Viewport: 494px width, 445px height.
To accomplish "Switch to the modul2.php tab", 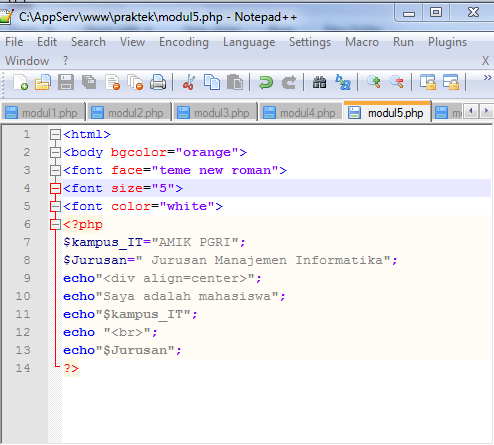I will (129, 113).
